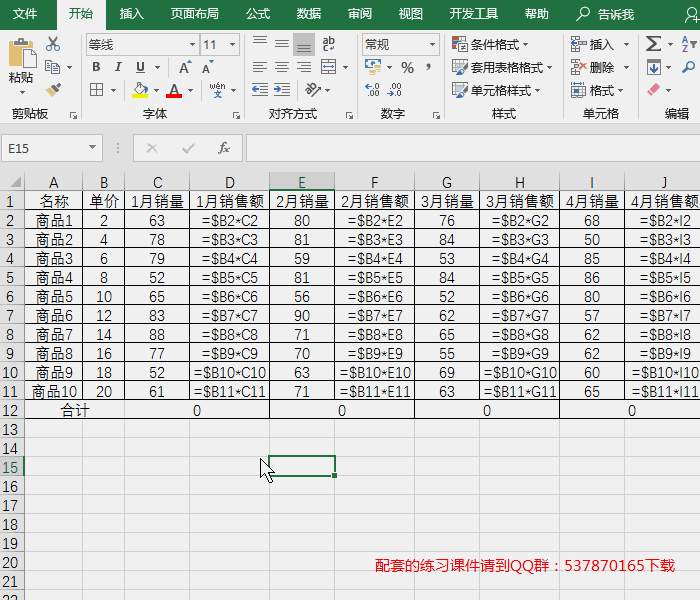Click the Format Painter brush icon
The image size is (700, 600).
tap(53, 89)
